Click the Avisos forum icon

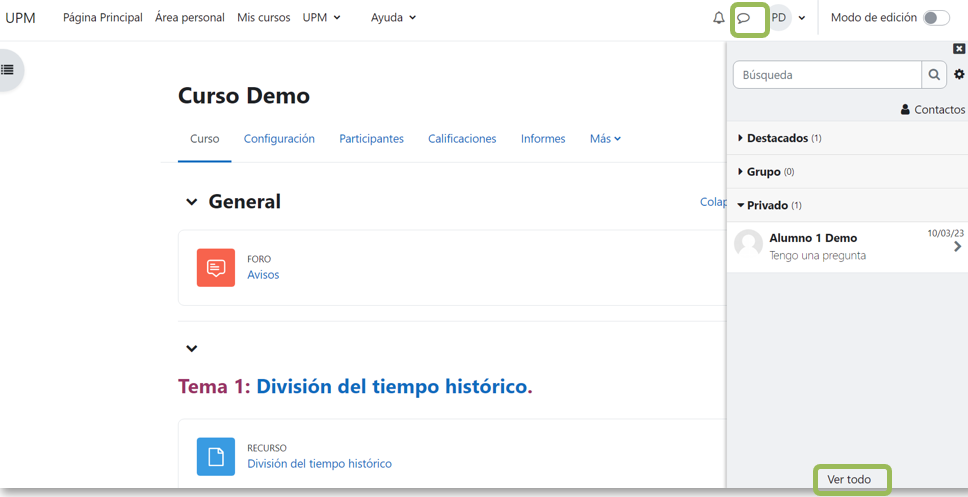[216, 268]
